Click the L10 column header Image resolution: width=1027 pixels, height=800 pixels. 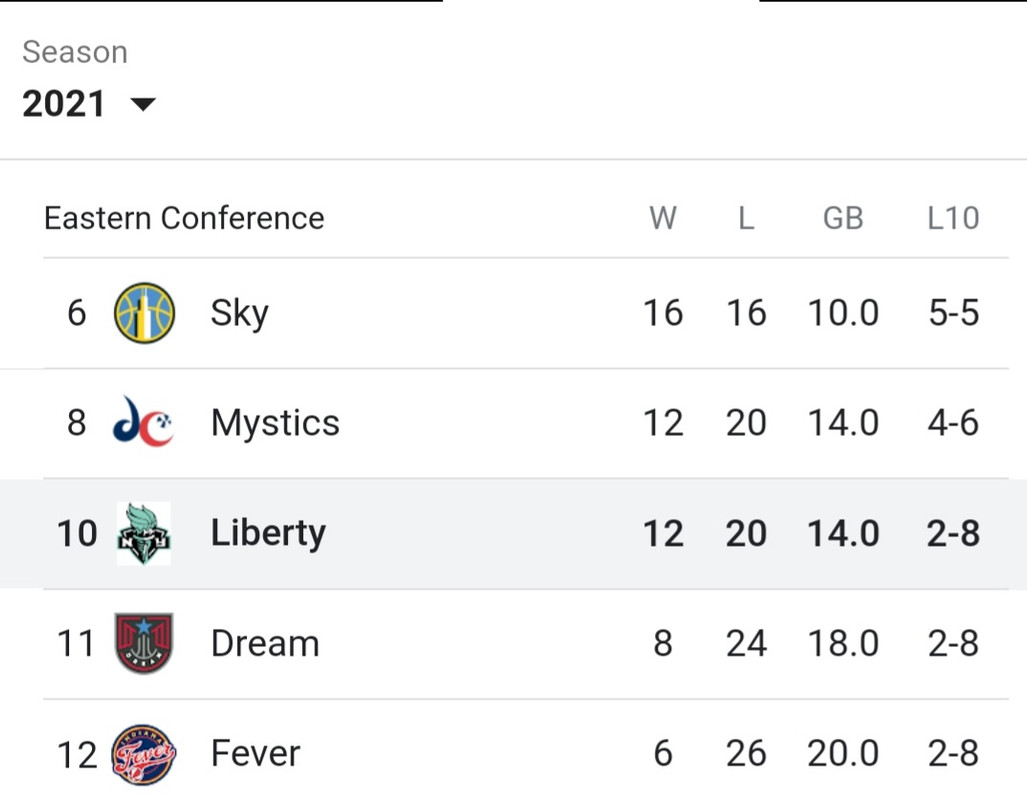953,218
